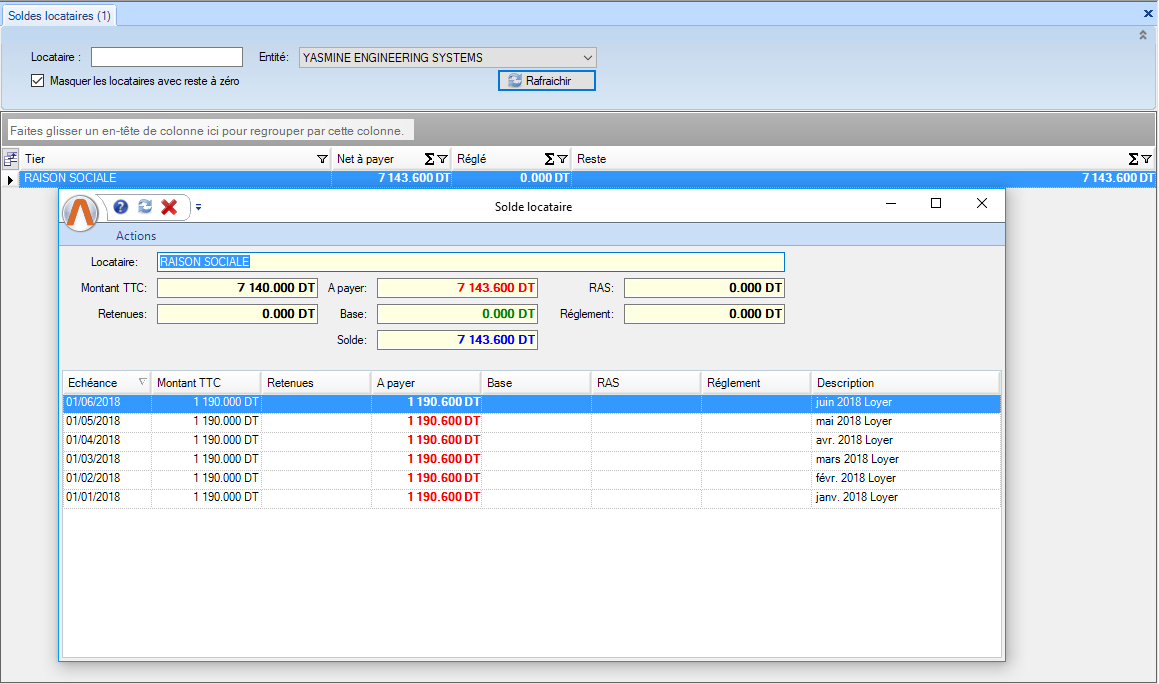Sort by the Echéance column header

coord(92,383)
